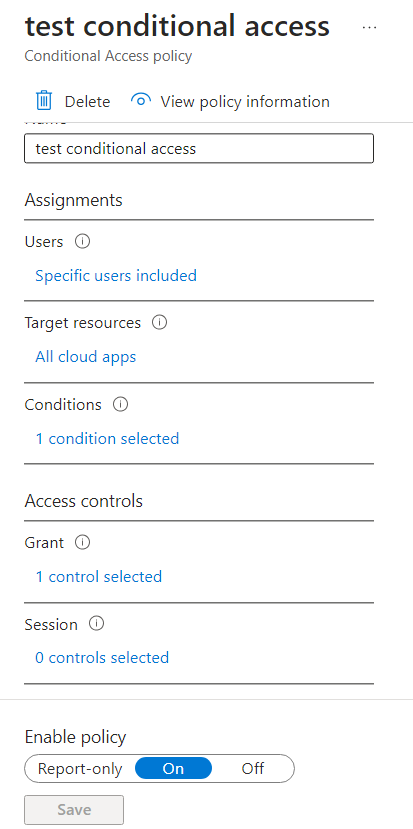Set Enable policy to Report-only
The image size is (413, 829).
(80, 768)
